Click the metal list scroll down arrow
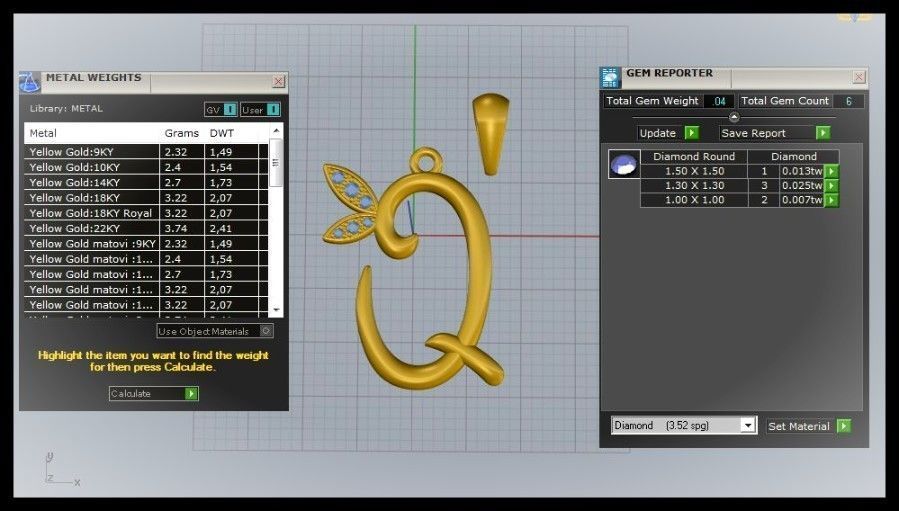This screenshot has height=511, width=899. (x=276, y=309)
